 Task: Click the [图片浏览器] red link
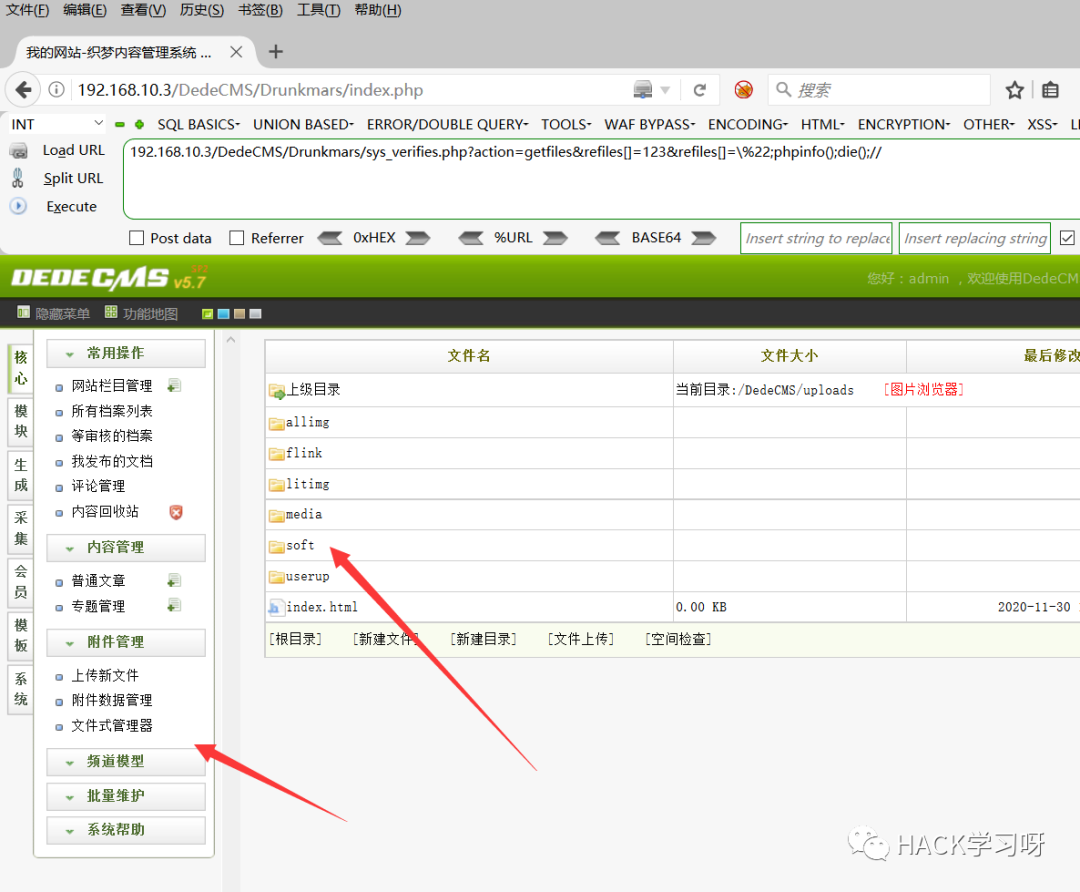pyautogui.click(x=923, y=390)
